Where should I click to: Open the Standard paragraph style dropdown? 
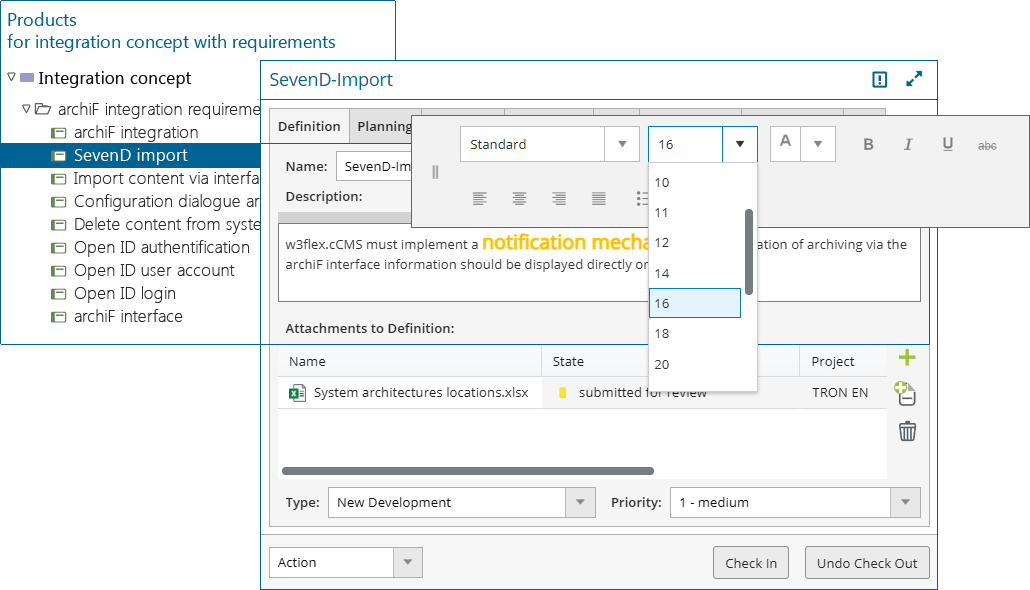tap(621, 145)
